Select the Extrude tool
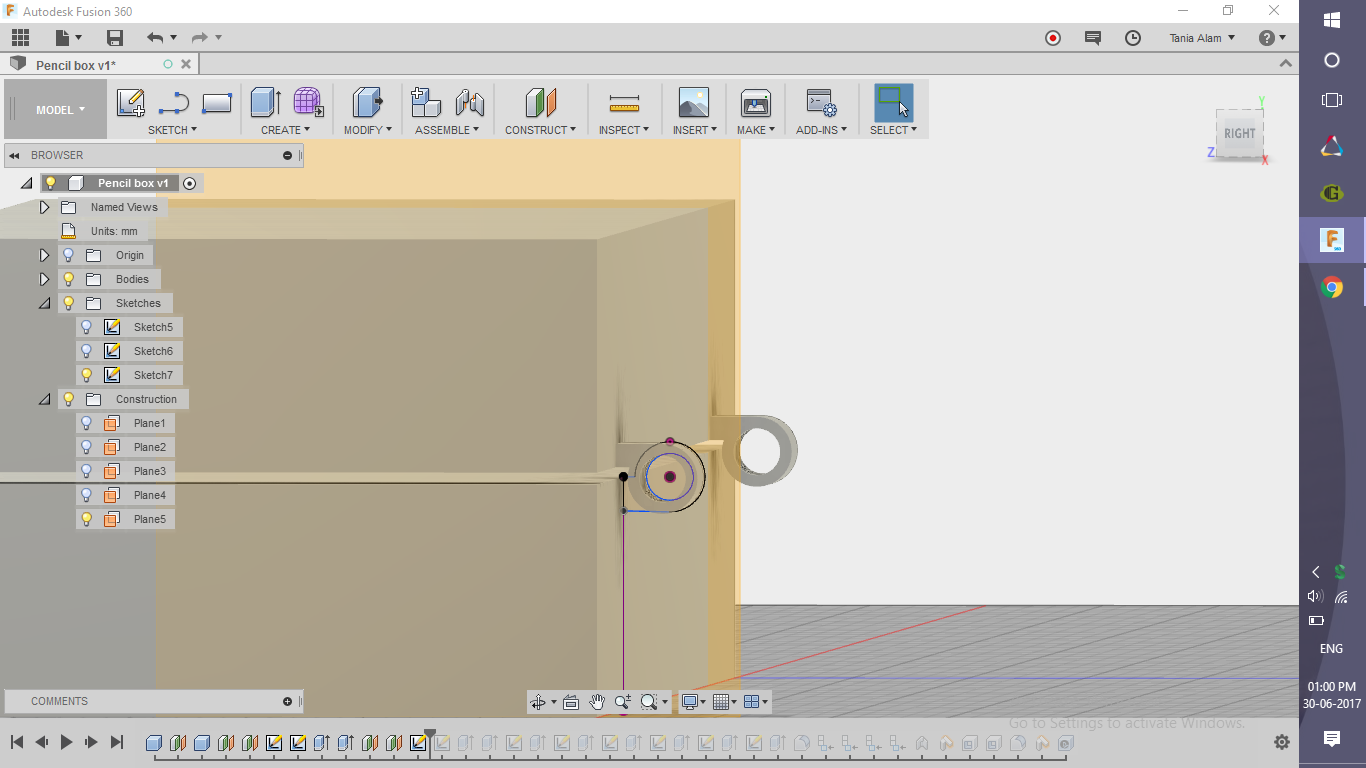This screenshot has width=1366, height=768. click(265, 102)
